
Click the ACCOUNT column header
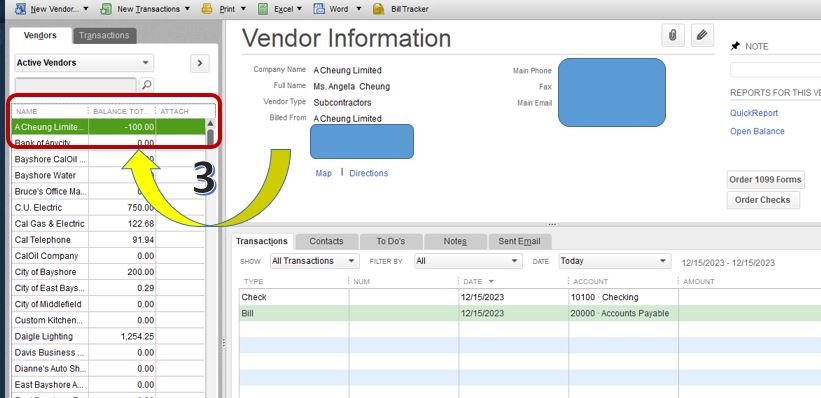click(623, 282)
